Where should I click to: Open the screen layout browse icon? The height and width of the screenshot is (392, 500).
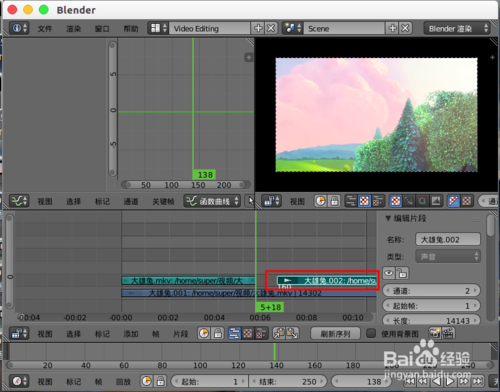[x=158, y=28]
